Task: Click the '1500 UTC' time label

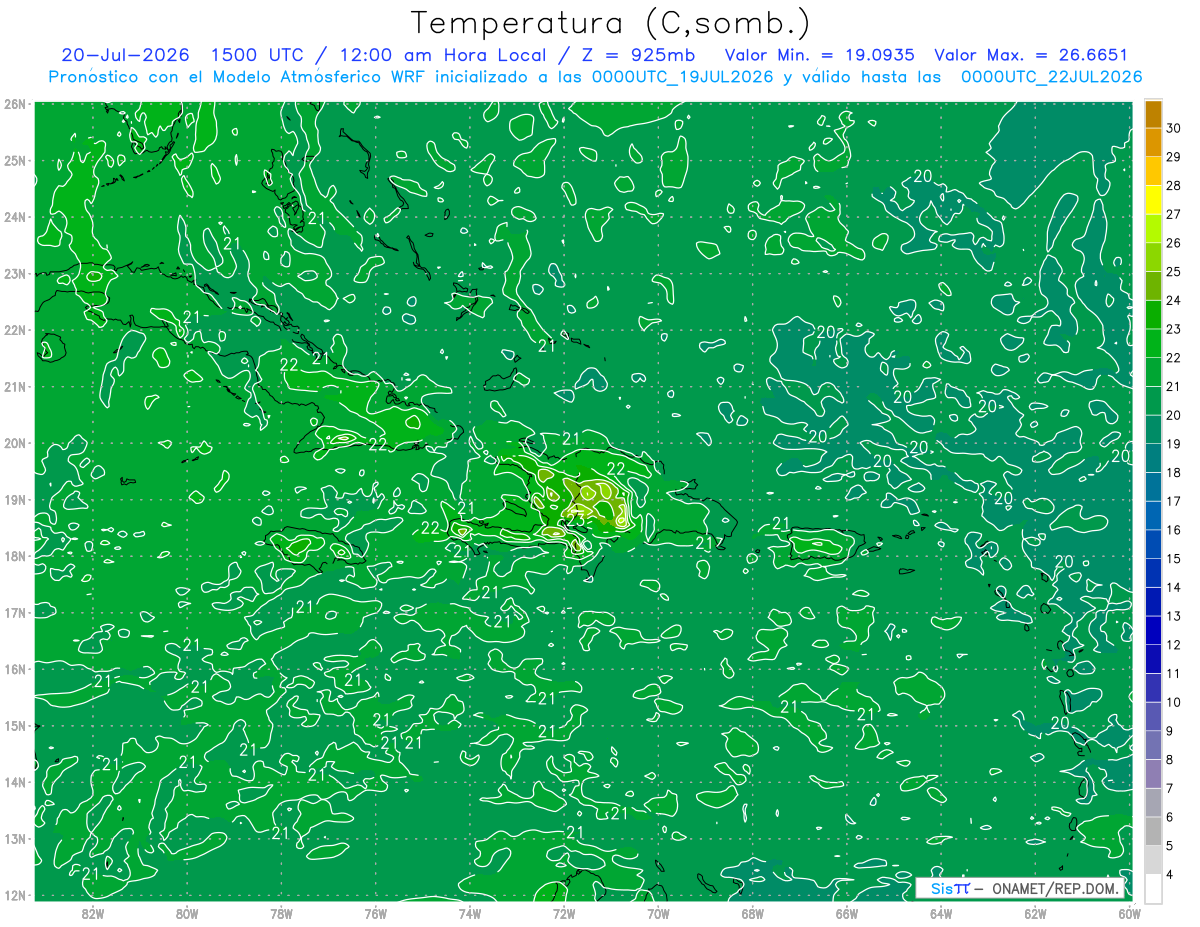Action: (x=258, y=55)
